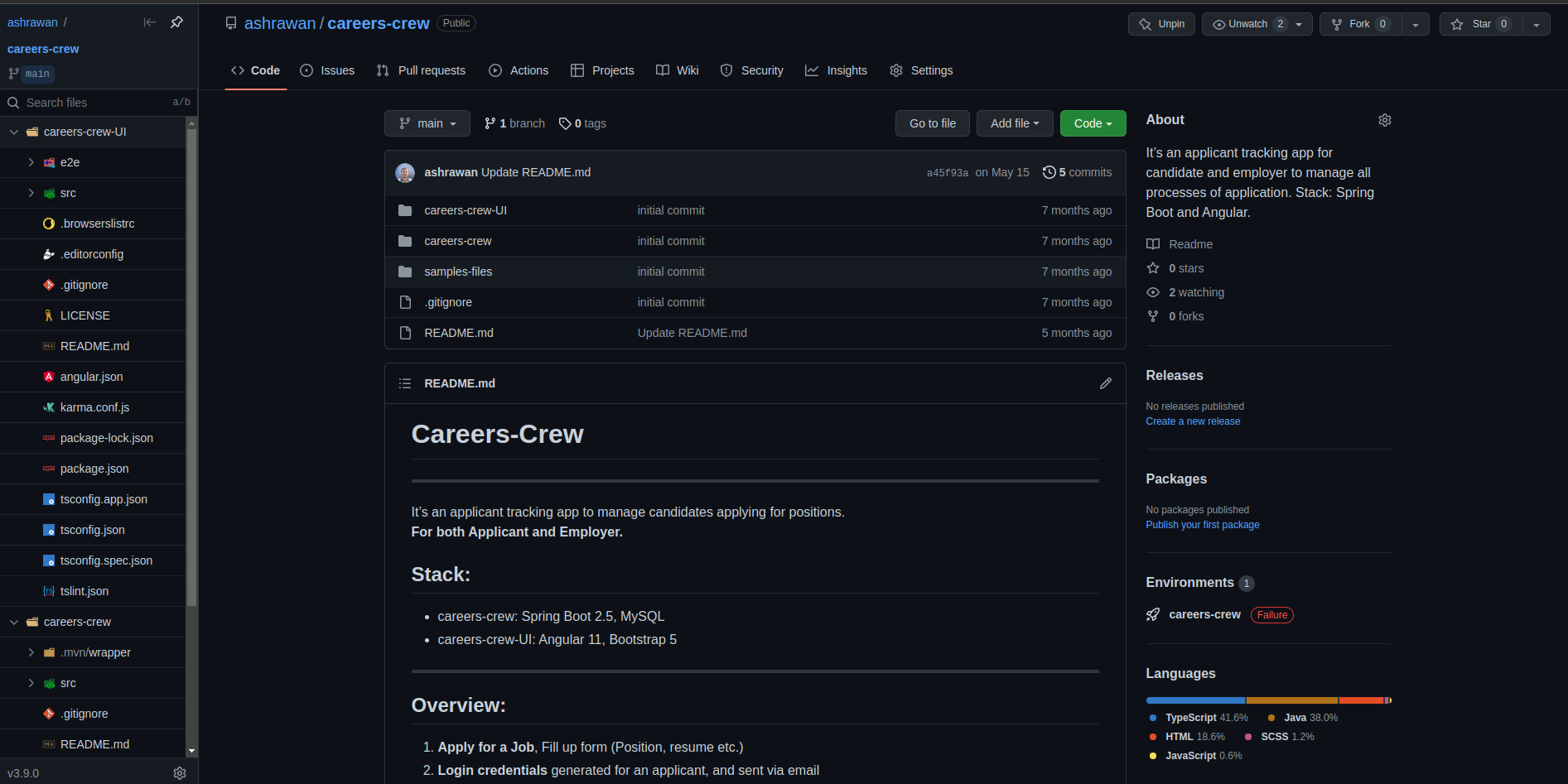The height and width of the screenshot is (784, 1568).
Task: Expand the .mvn/wrapper folder
Action: pos(31,652)
